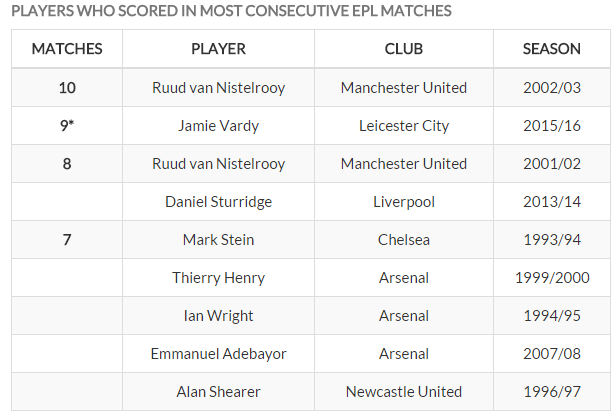Click the 2002/03 season cell
The image size is (611, 419).
[551, 88]
